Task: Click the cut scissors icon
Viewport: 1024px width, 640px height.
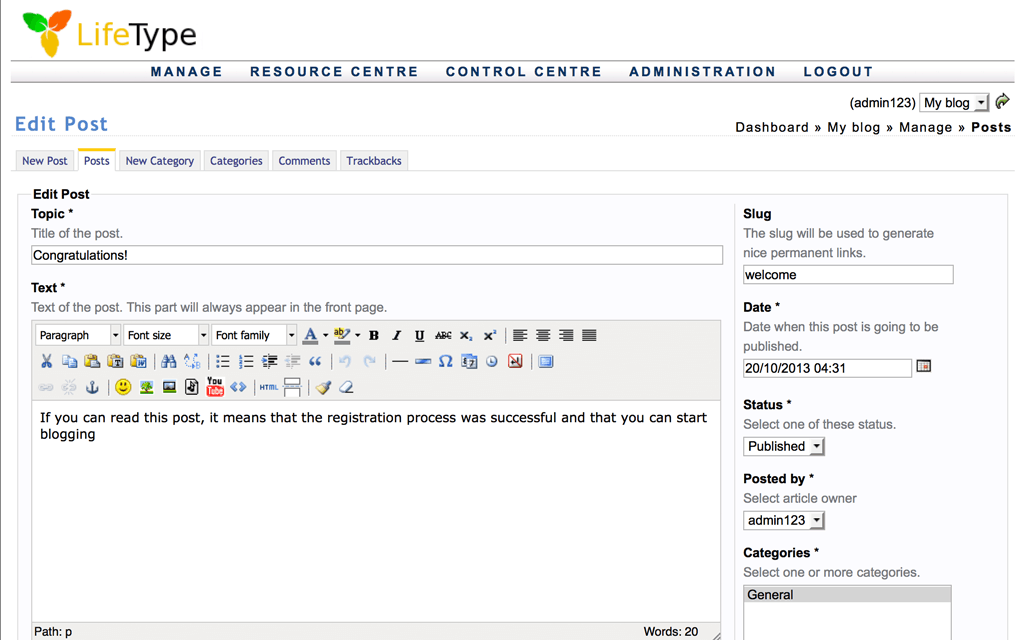Action: click(x=46, y=362)
